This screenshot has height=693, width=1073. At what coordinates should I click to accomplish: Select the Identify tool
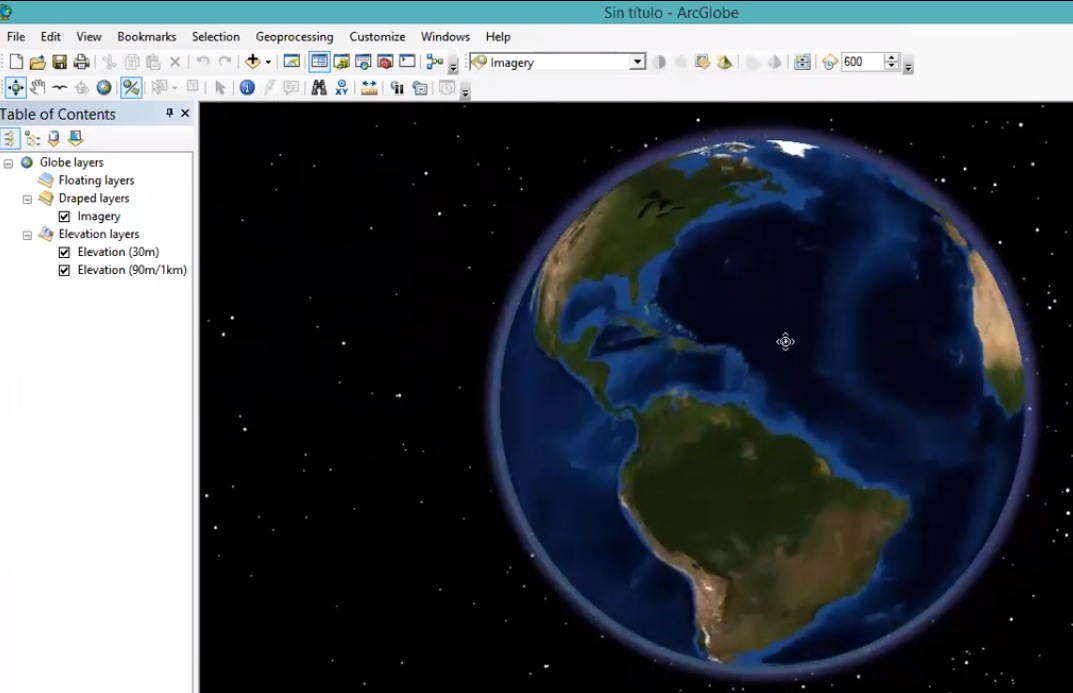tap(247, 88)
